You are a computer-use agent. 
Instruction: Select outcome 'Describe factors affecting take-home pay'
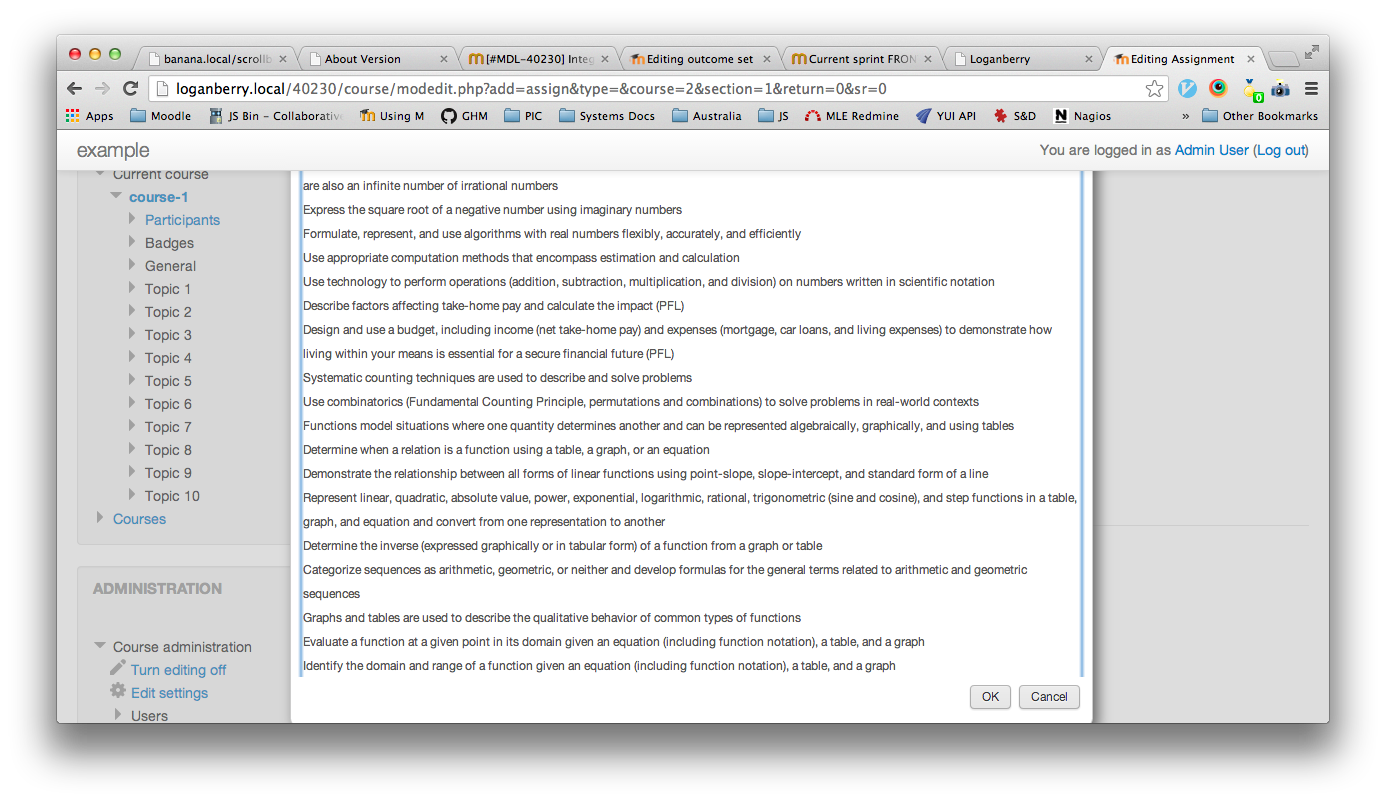(493, 306)
